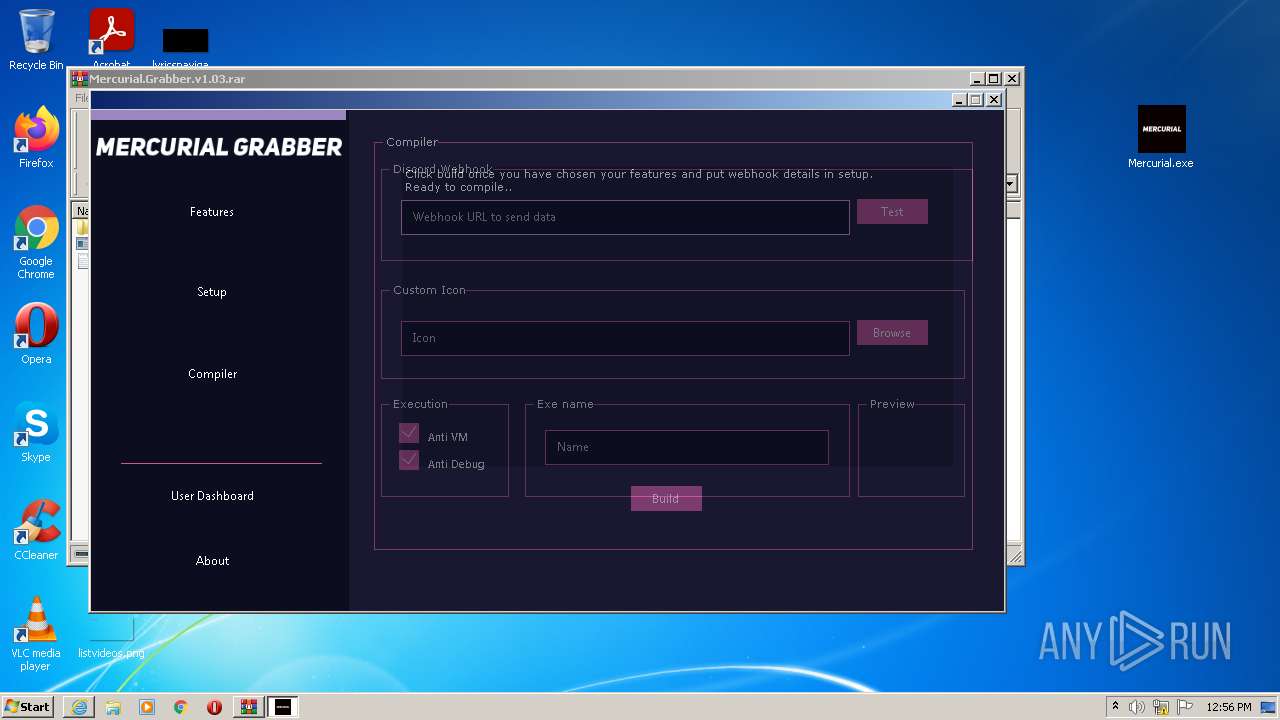Click the Build button
This screenshot has height=720, width=1280.
point(666,498)
